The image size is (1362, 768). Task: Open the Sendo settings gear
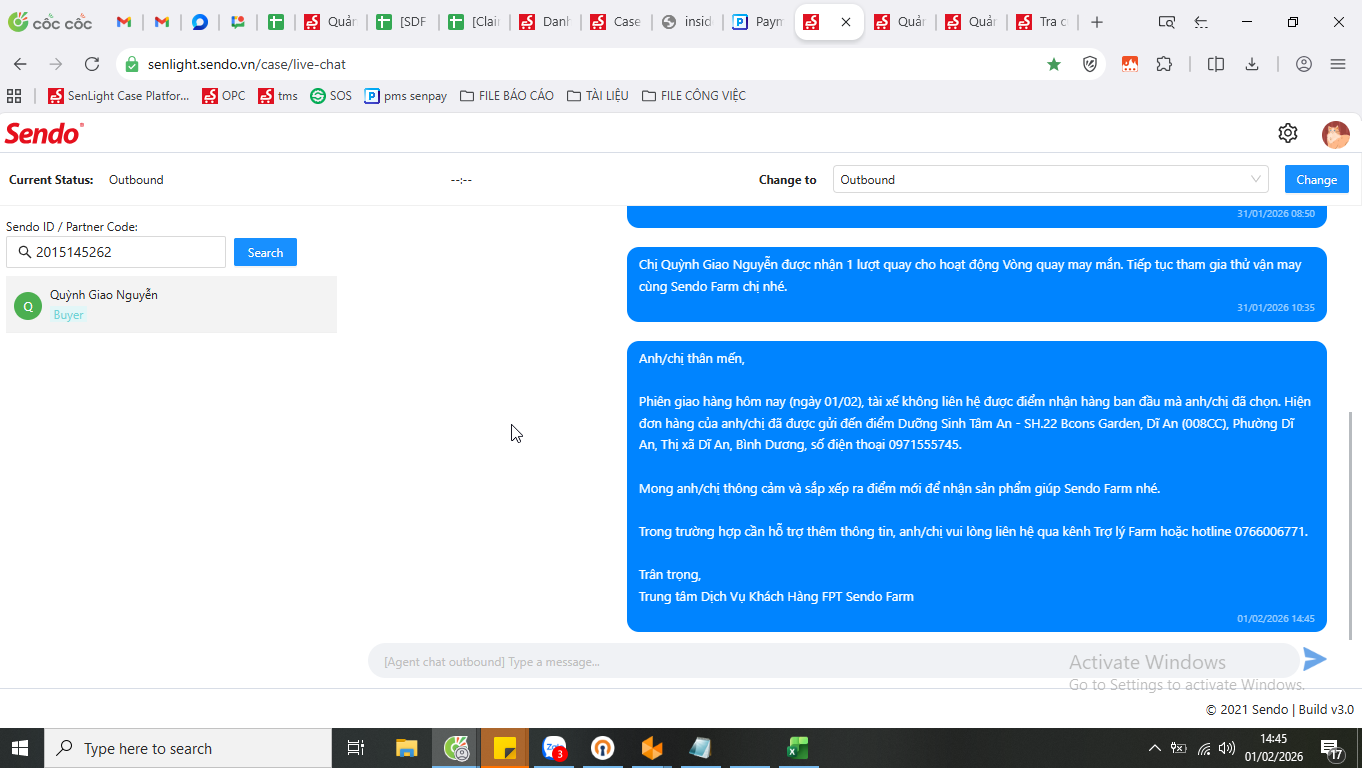pos(1288,133)
